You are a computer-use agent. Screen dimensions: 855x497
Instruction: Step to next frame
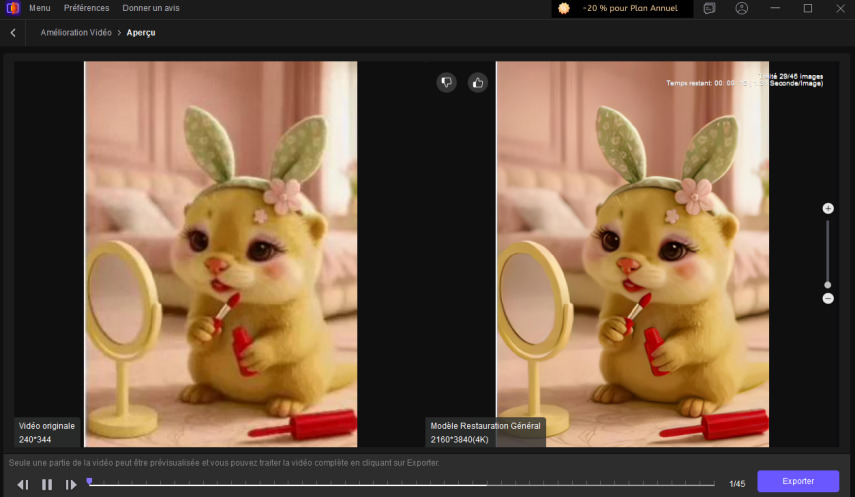click(x=71, y=484)
